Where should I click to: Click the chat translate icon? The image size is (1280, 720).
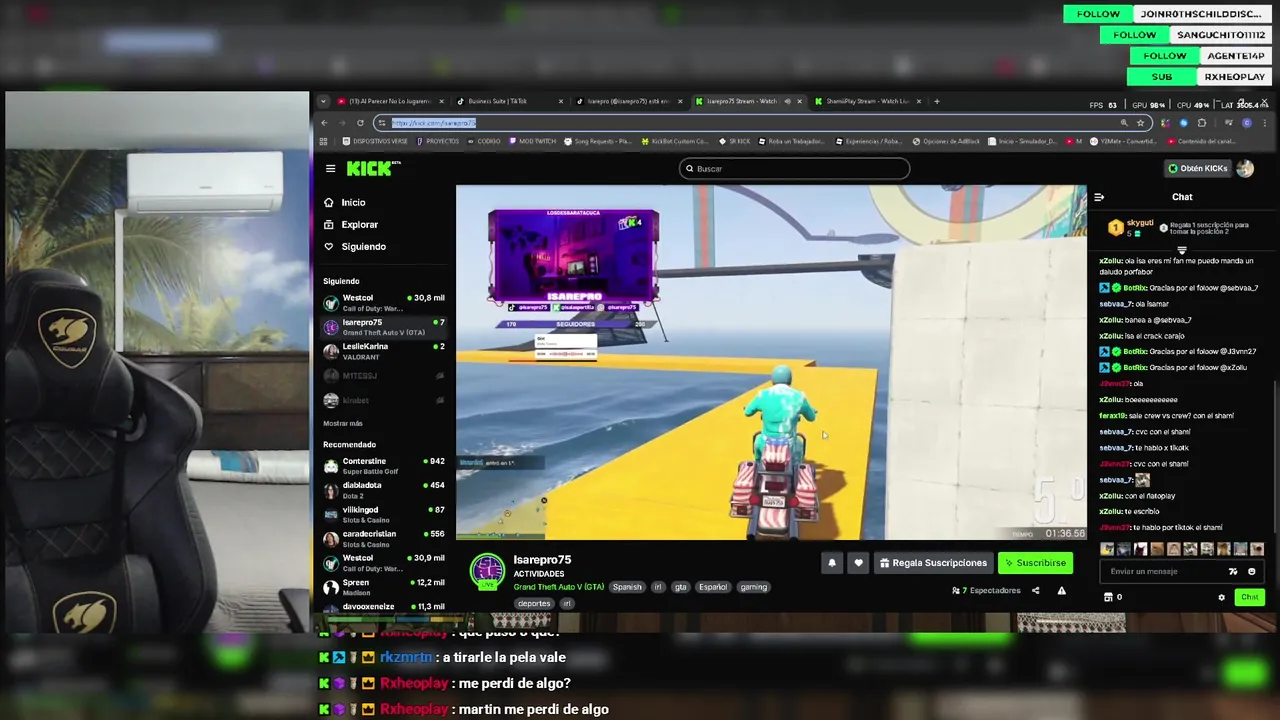[1233, 571]
